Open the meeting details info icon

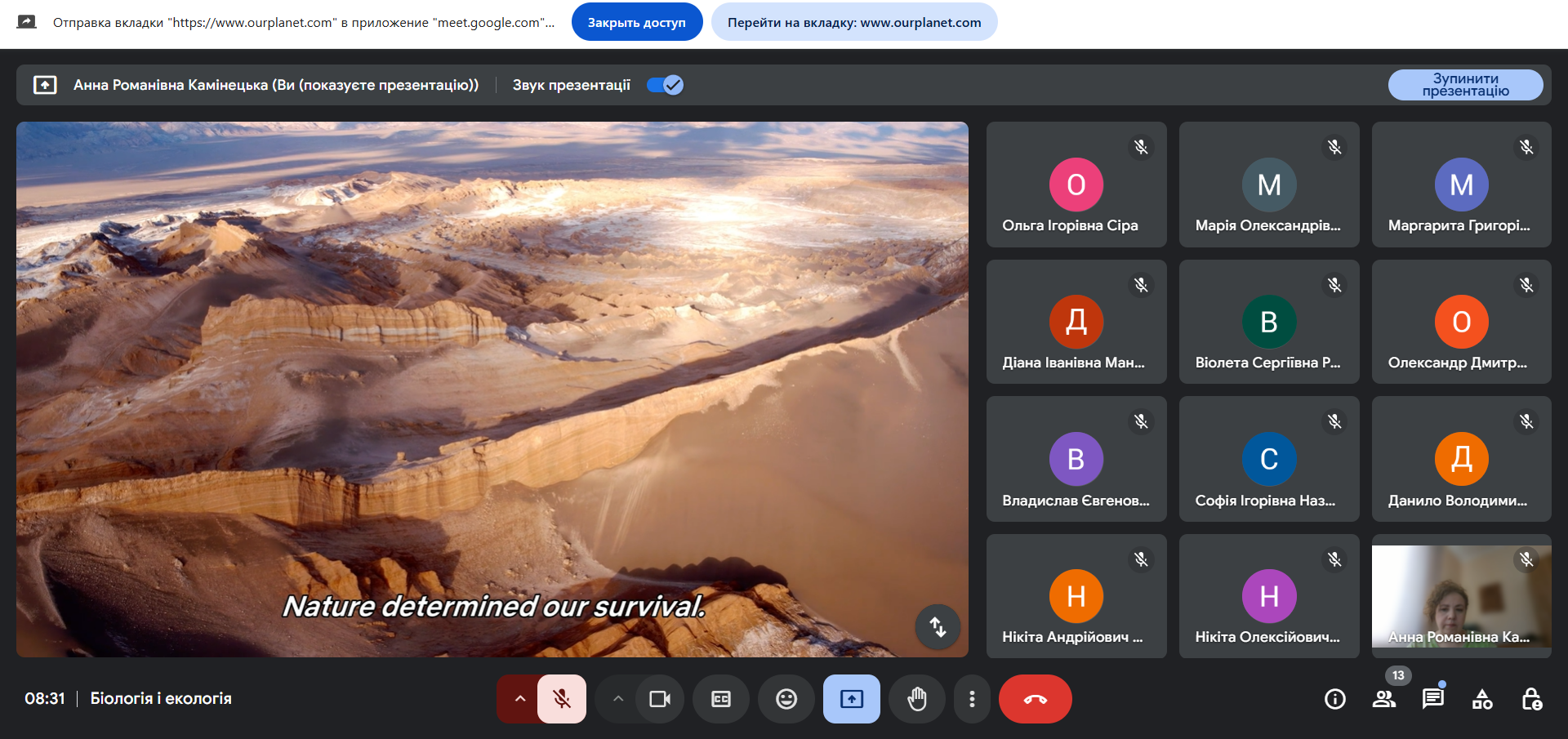point(1335,699)
